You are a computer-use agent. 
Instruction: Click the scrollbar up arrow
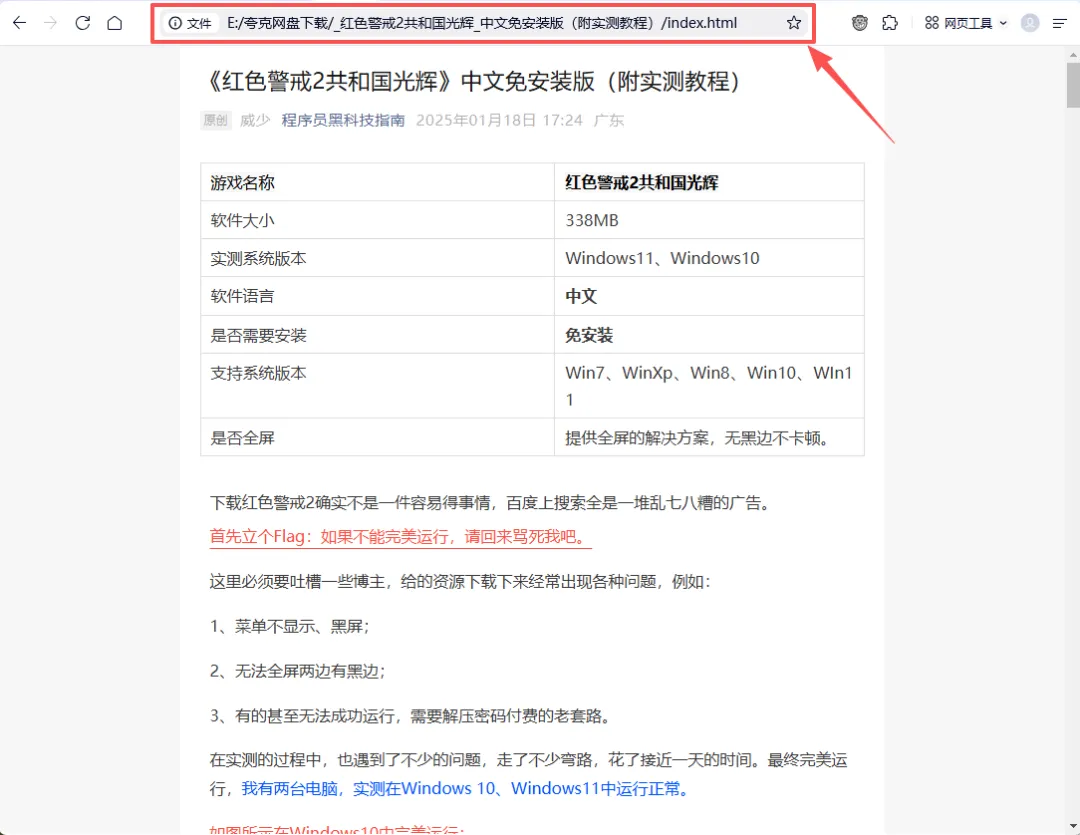pyautogui.click(x=1073, y=54)
